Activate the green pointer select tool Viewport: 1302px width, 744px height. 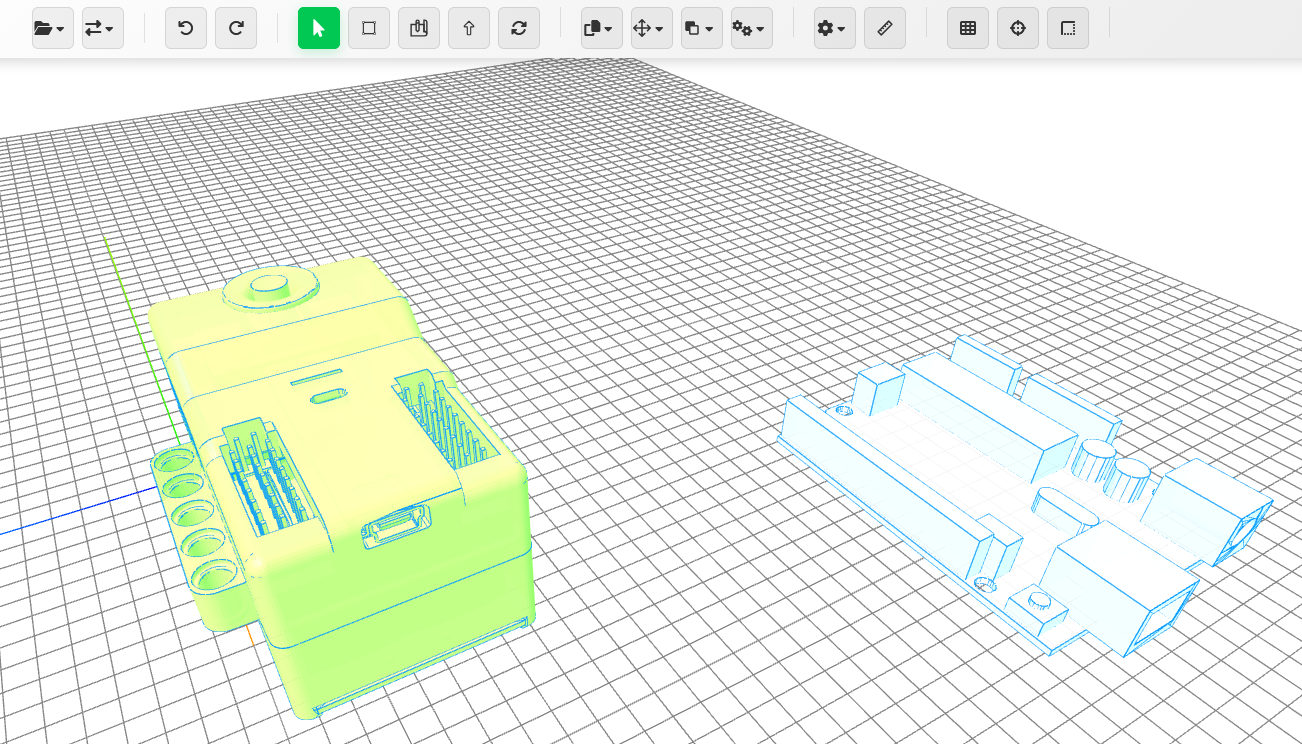[x=319, y=28]
